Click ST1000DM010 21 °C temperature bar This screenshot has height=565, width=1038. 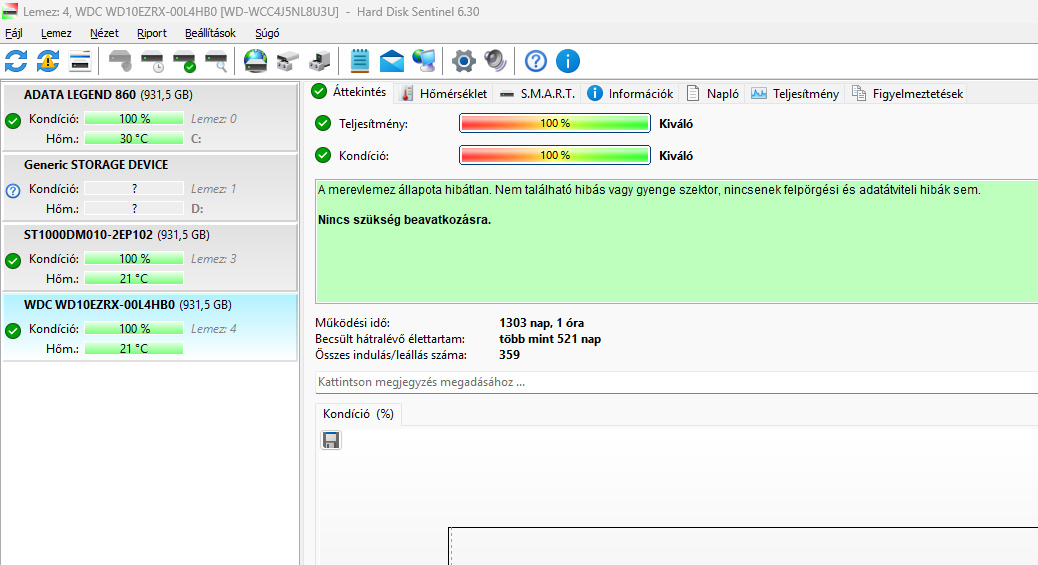pyautogui.click(x=134, y=278)
